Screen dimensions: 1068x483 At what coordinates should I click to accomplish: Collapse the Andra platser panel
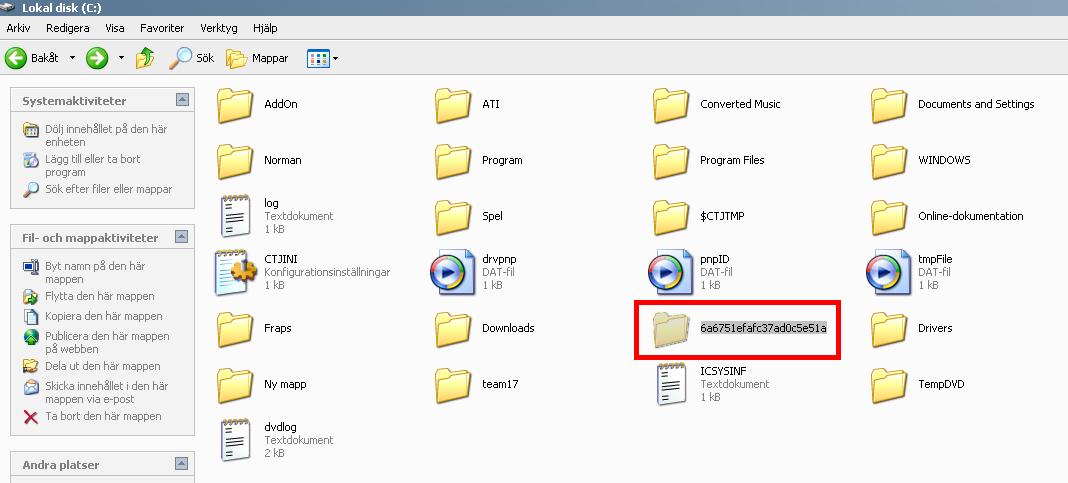(x=182, y=463)
